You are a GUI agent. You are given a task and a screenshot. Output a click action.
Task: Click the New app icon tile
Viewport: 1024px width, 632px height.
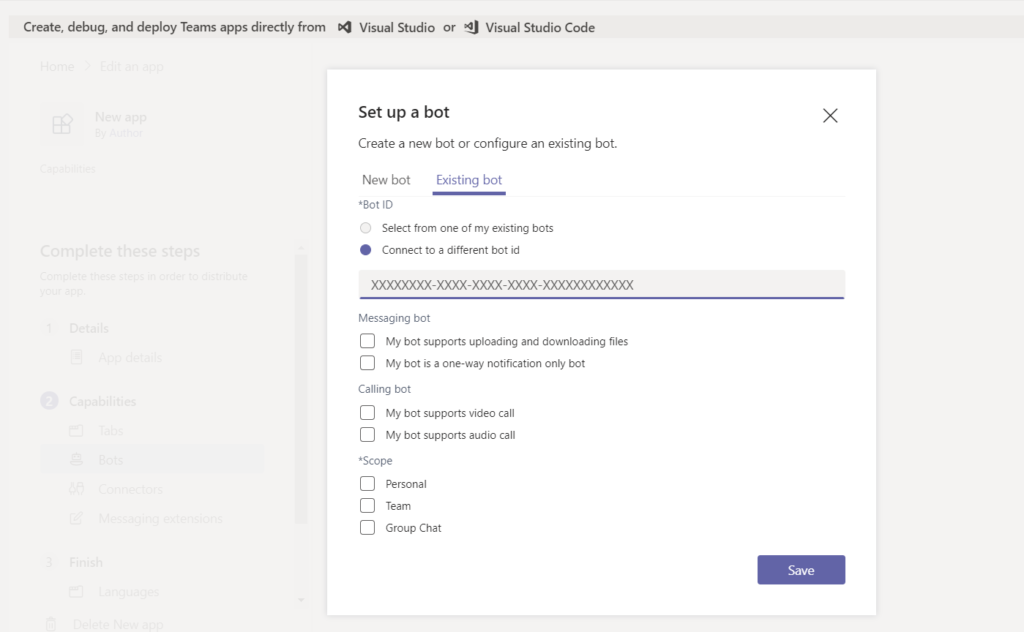tap(62, 124)
